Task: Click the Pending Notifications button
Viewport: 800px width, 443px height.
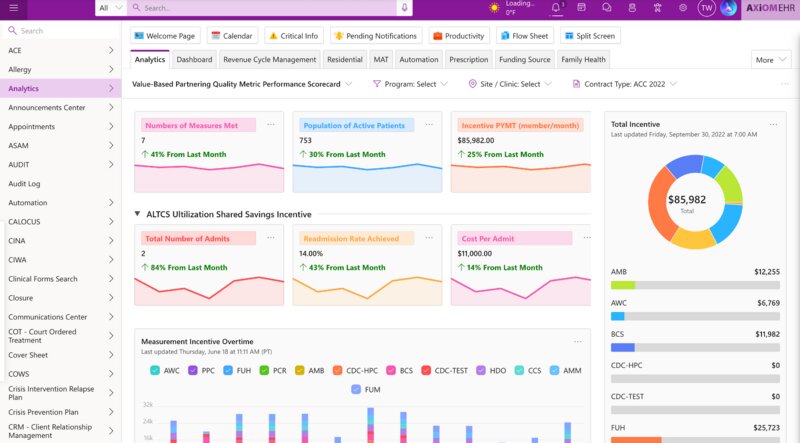Action: tap(376, 36)
